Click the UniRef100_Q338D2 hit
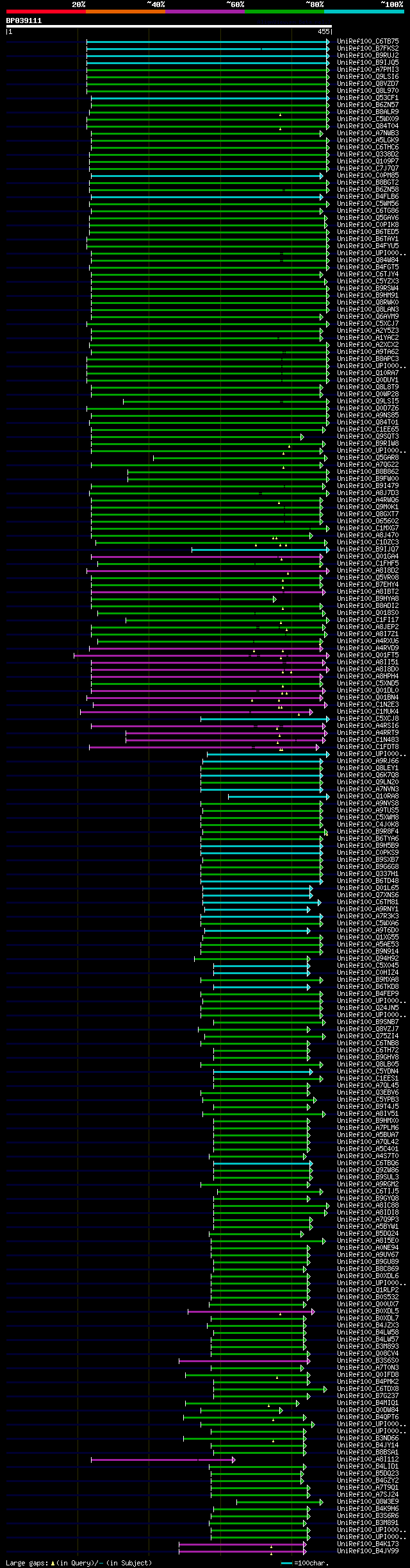 pyautogui.click(x=368, y=155)
